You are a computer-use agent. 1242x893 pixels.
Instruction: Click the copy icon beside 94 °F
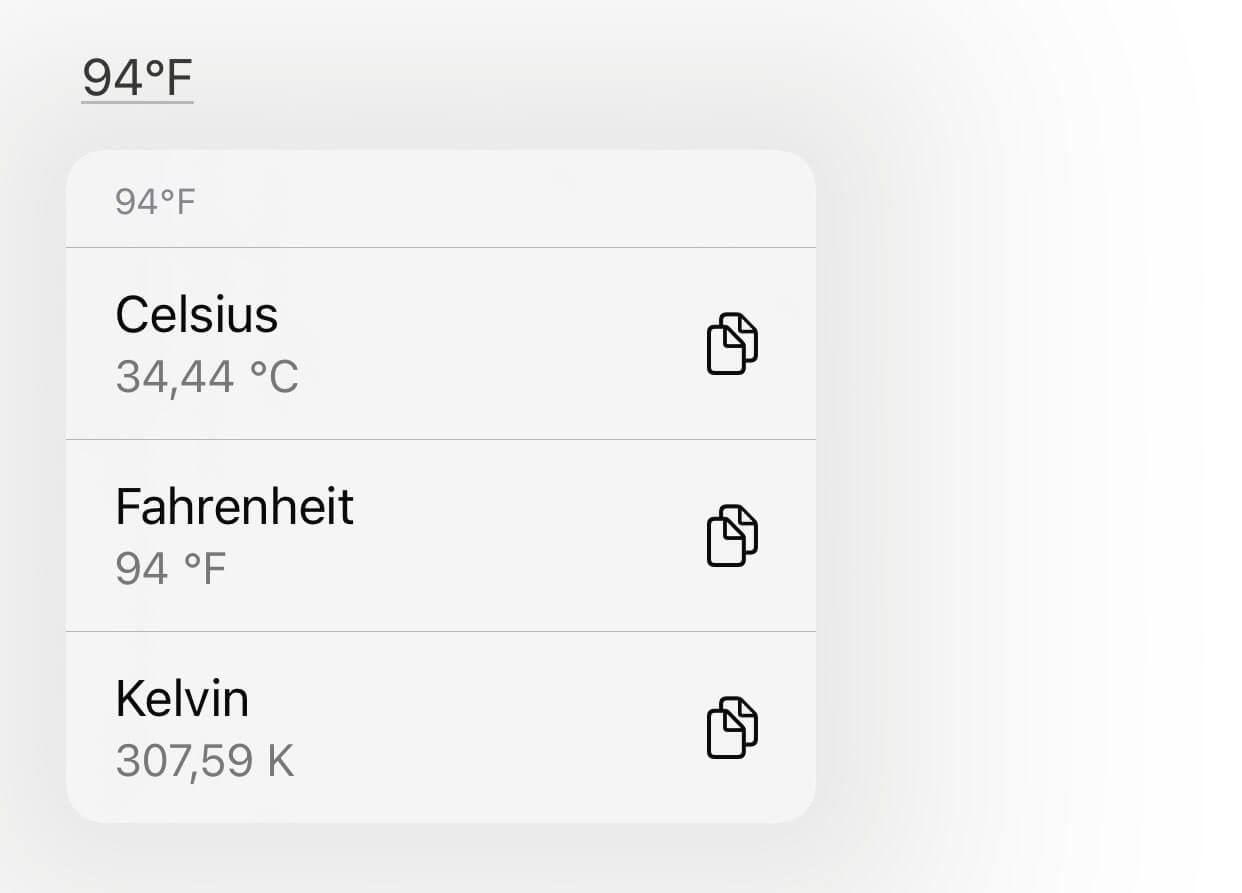[732, 536]
